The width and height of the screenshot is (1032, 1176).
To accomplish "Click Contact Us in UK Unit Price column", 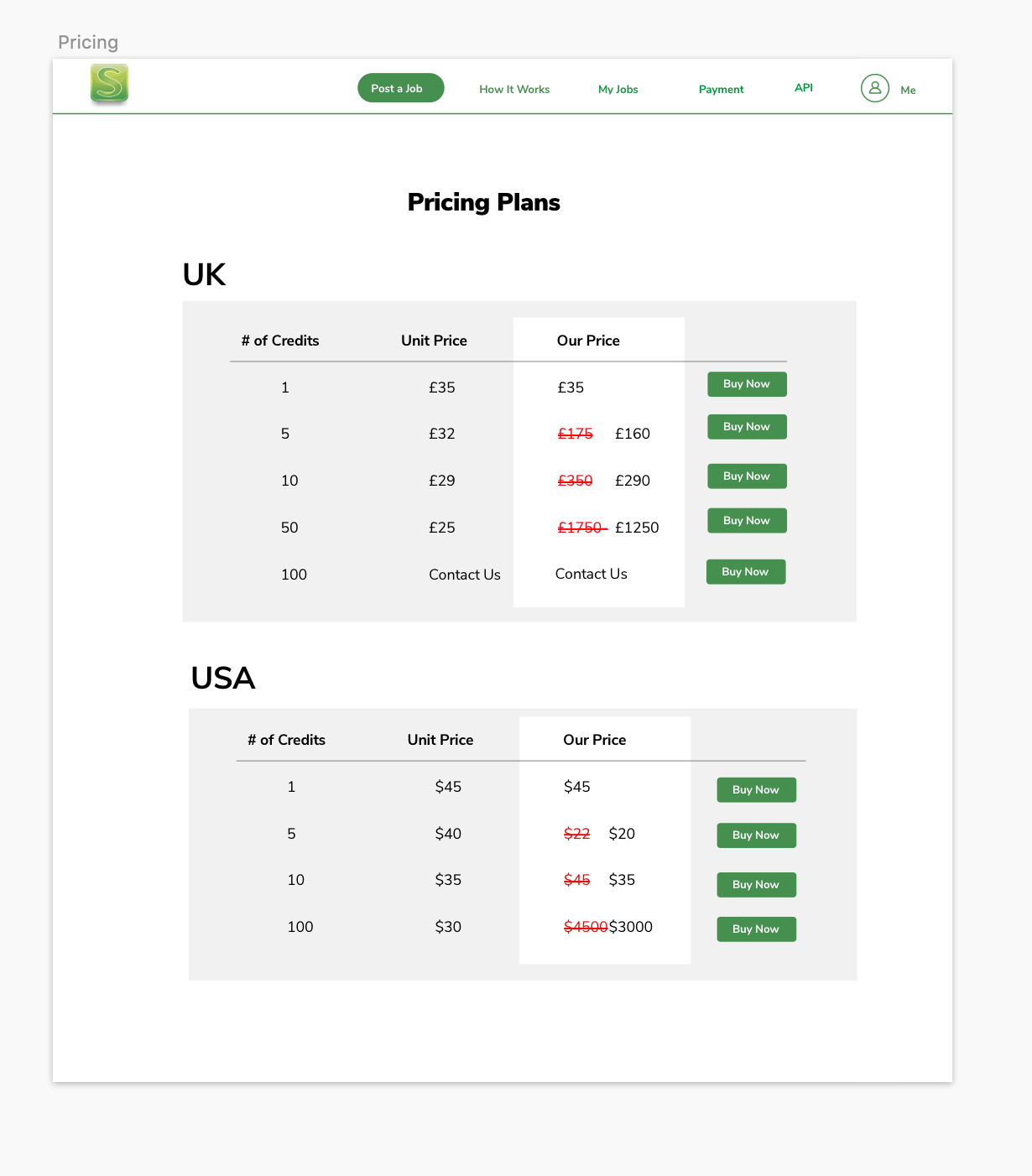I will click(x=464, y=575).
